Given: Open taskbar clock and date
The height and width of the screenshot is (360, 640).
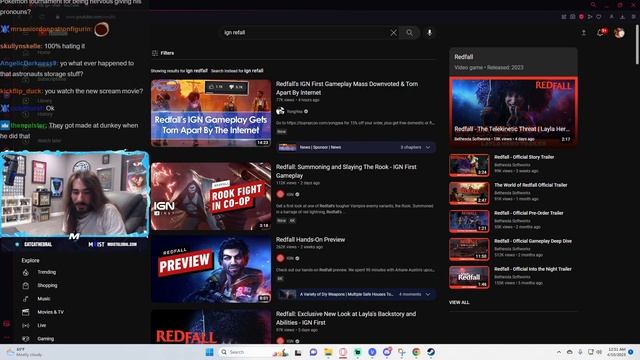Looking at the screenshot, I should click(x=617, y=352).
